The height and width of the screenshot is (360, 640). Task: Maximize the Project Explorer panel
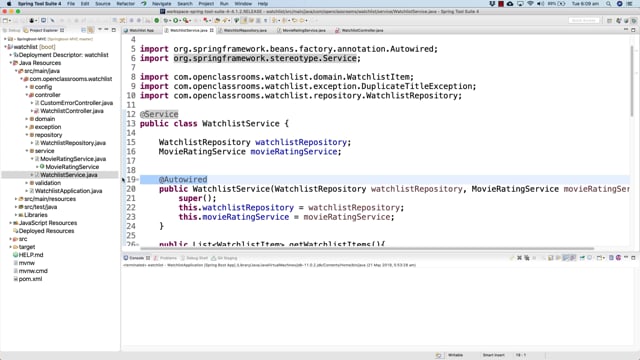pos(114,30)
